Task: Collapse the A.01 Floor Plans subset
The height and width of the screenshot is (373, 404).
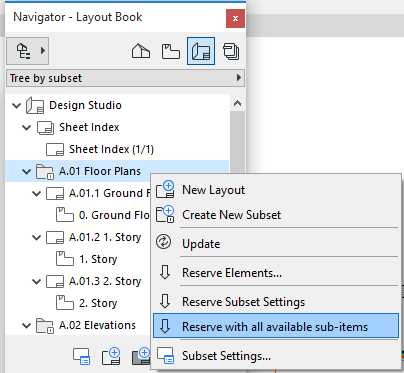Action: click(26, 172)
